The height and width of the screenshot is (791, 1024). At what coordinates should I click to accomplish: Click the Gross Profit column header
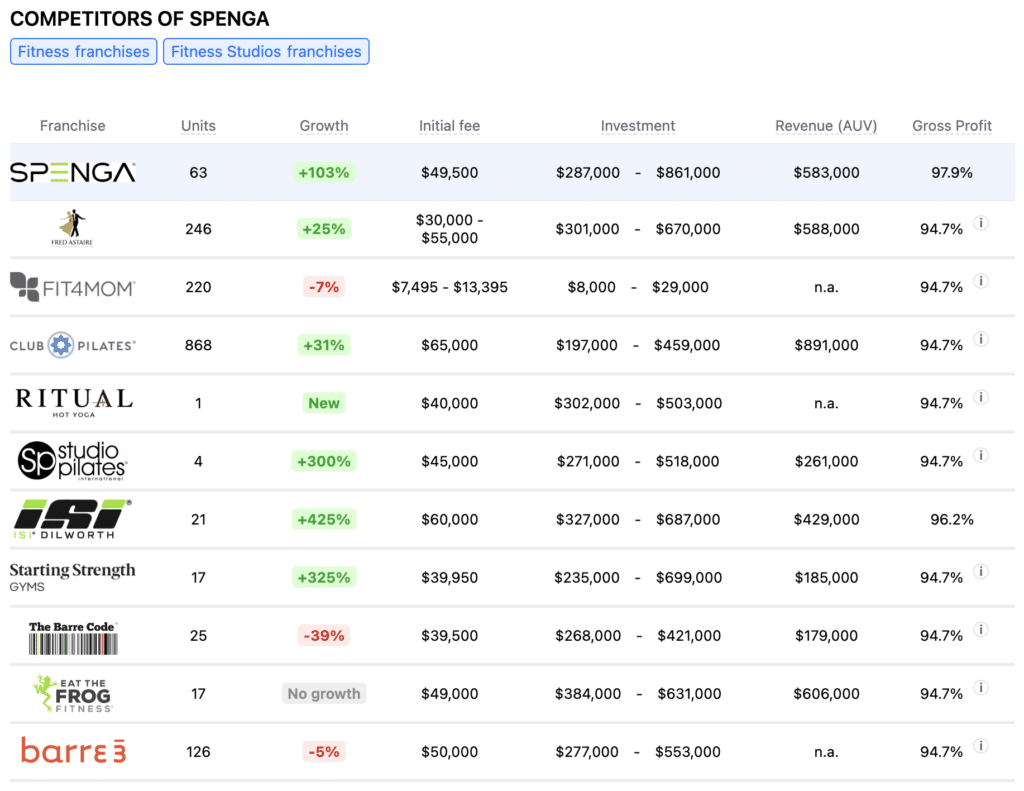tap(952, 125)
